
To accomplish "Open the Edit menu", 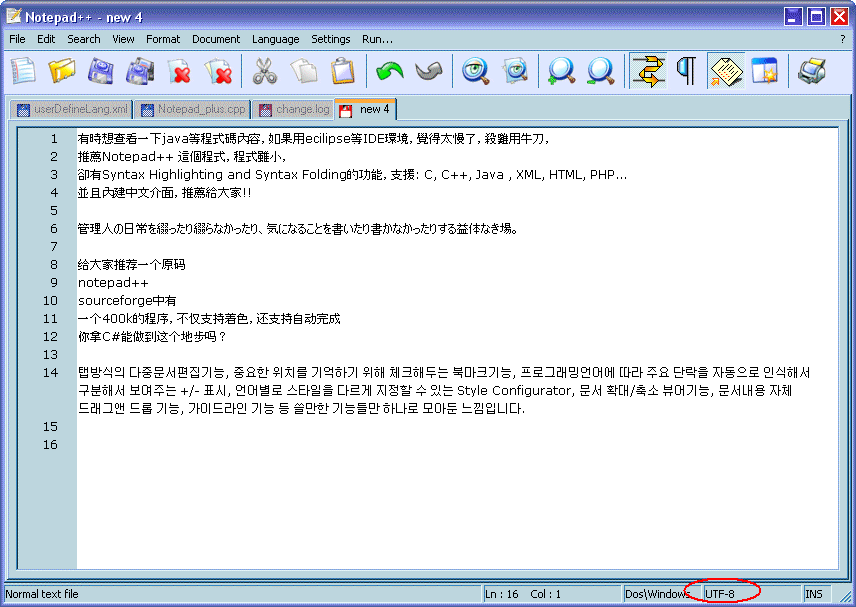I will [x=46, y=39].
